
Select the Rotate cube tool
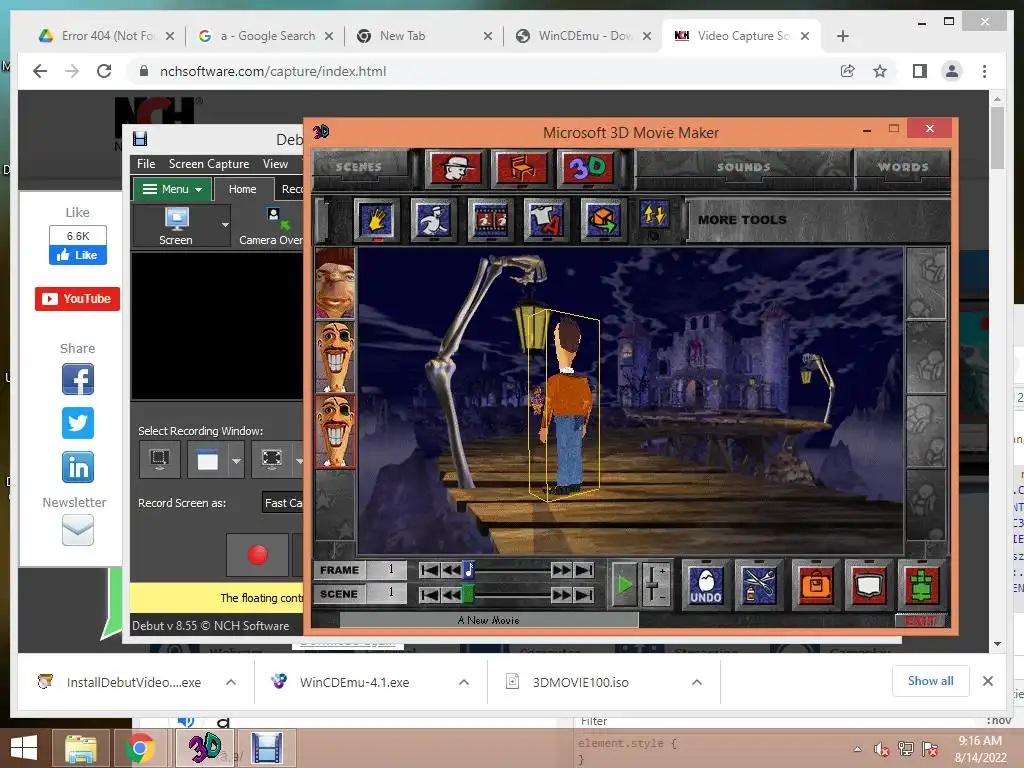coord(602,219)
